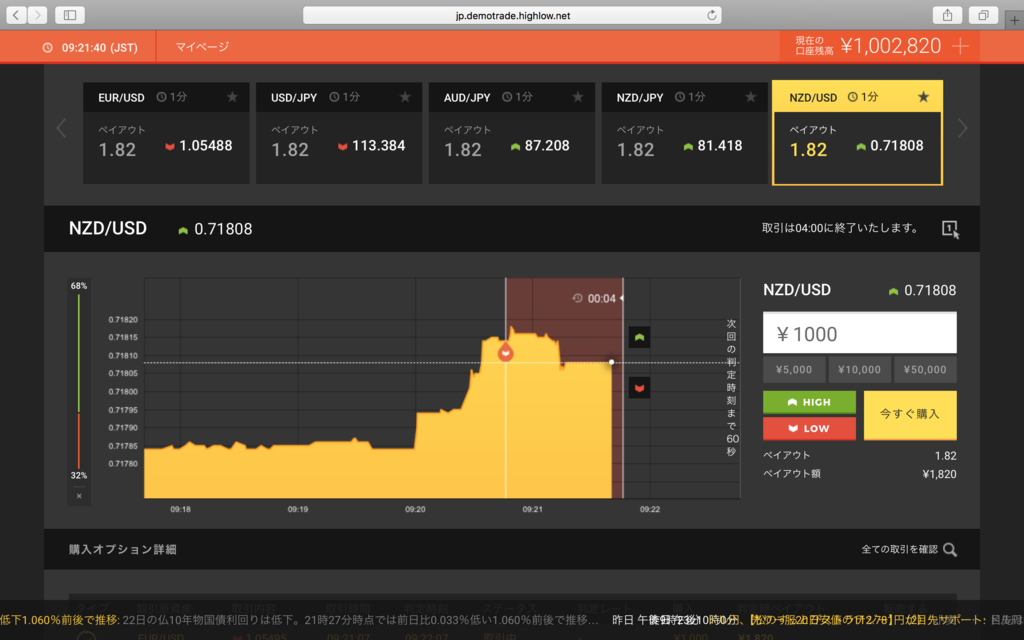Image resolution: width=1024 pixels, height=640 pixels.
Task: Click the orange entry-point marker on chart
Action: (x=505, y=352)
